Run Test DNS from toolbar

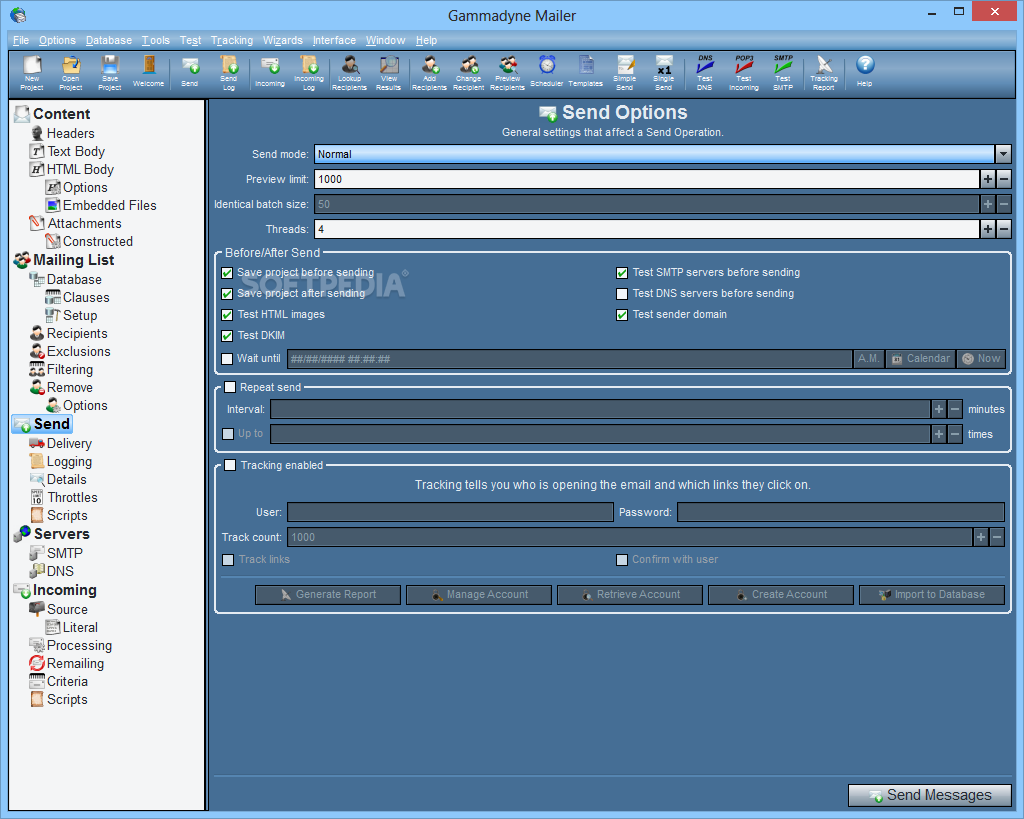tap(705, 73)
